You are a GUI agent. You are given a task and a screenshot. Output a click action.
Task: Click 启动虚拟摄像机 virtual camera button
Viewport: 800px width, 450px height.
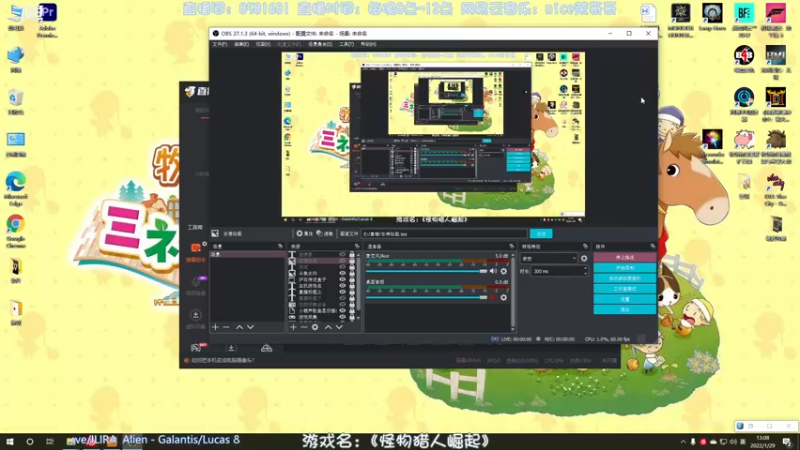tap(624, 279)
